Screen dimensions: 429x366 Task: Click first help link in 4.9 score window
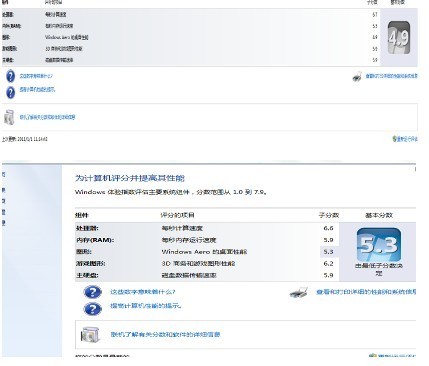36,76
